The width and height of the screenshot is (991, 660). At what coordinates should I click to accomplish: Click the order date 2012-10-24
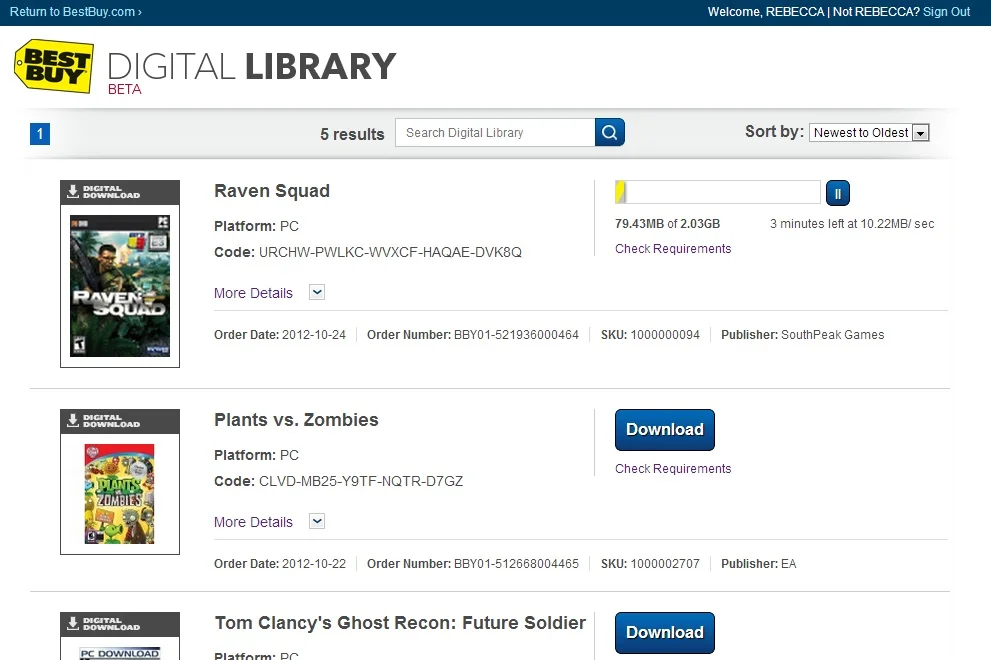pyautogui.click(x=314, y=335)
